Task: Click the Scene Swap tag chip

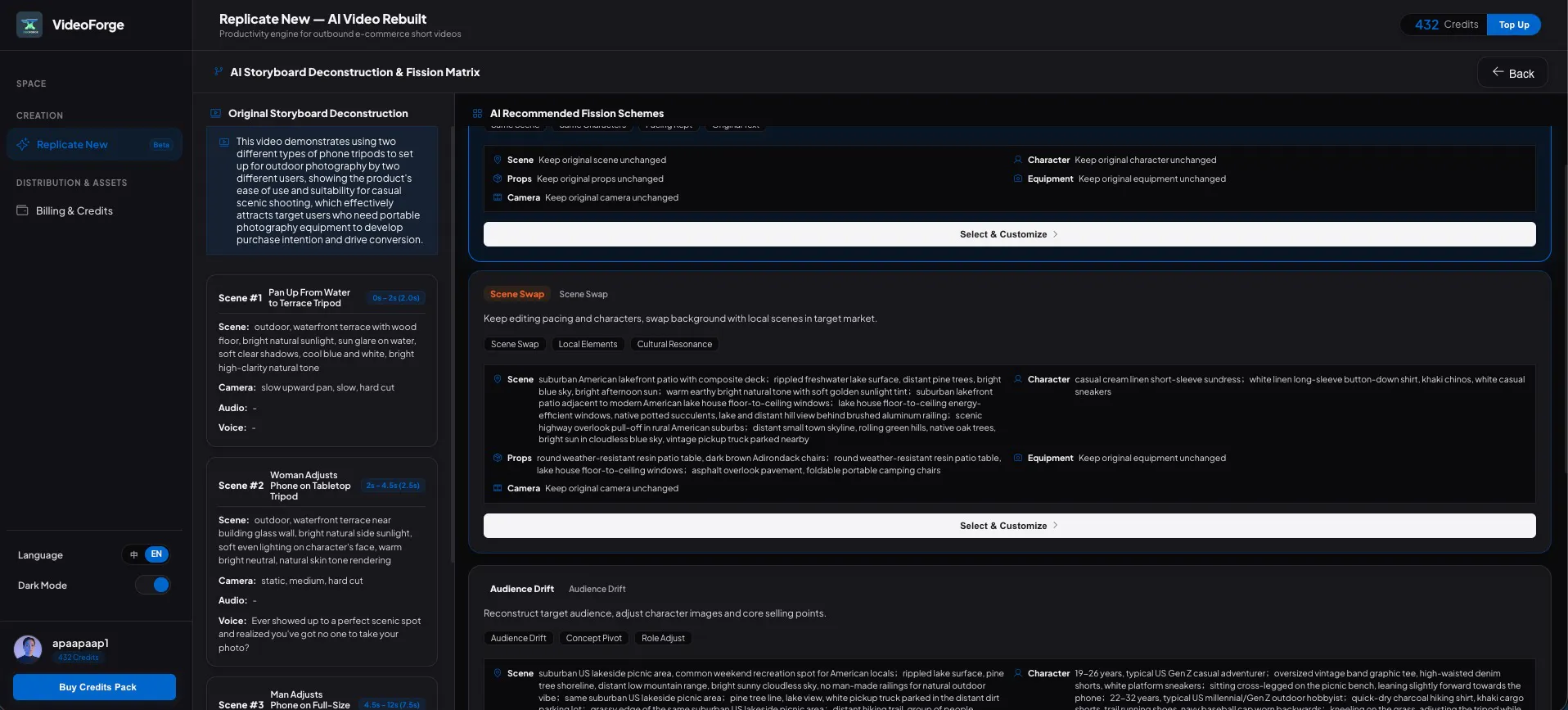Action: tap(515, 344)
